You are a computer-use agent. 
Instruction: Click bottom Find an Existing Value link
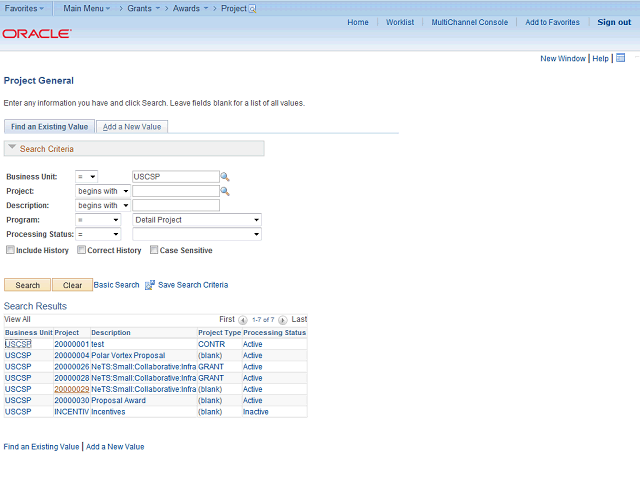(41, 447)
